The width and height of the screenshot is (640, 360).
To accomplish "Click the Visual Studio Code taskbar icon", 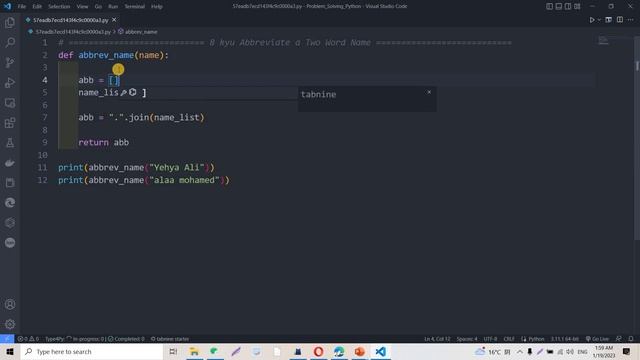I will click(380, 351).
